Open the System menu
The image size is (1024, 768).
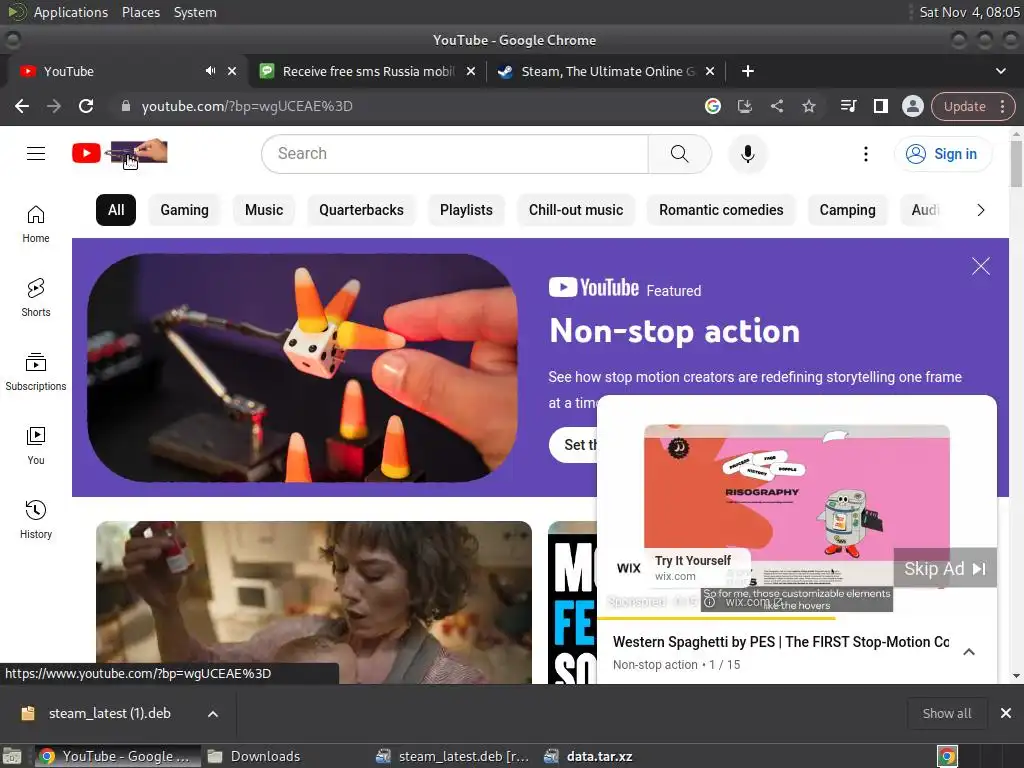[195, 12]
